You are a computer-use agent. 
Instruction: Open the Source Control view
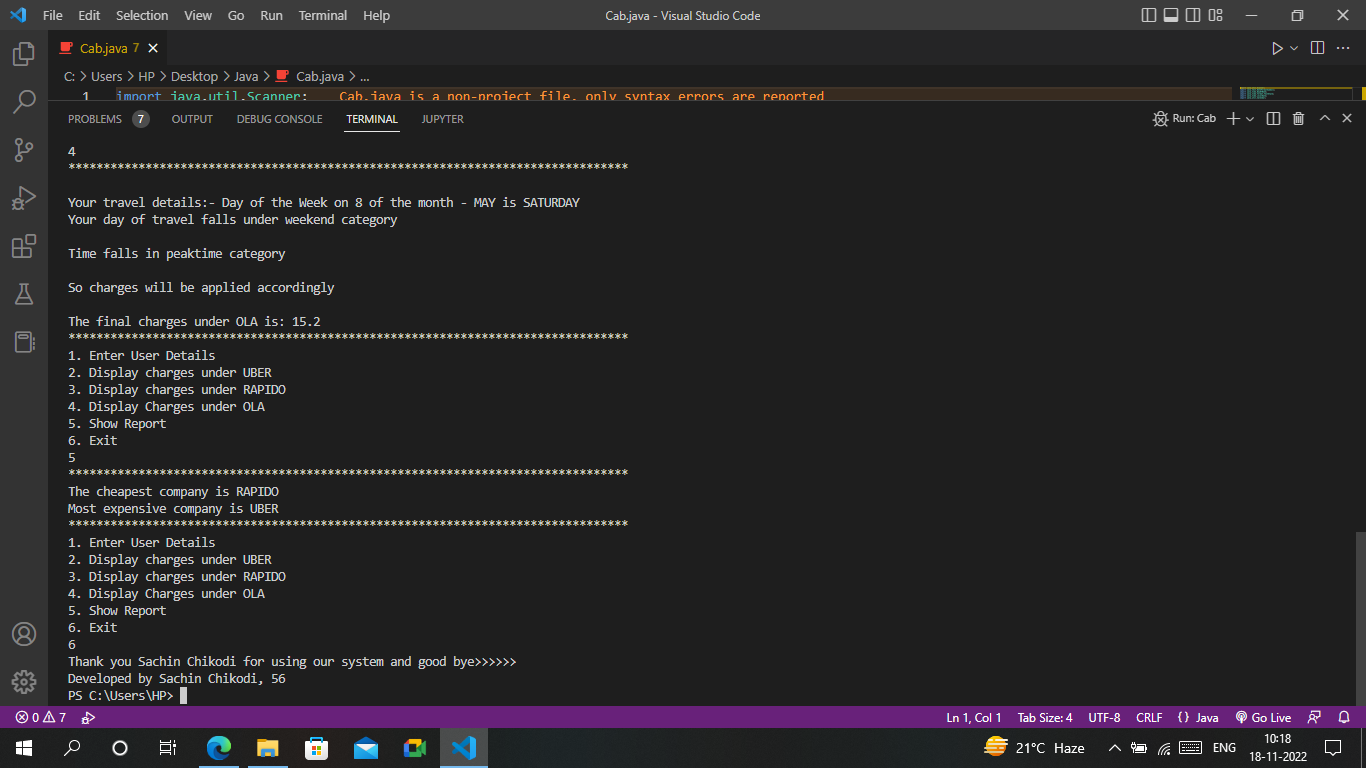click(x=24, y=150)
